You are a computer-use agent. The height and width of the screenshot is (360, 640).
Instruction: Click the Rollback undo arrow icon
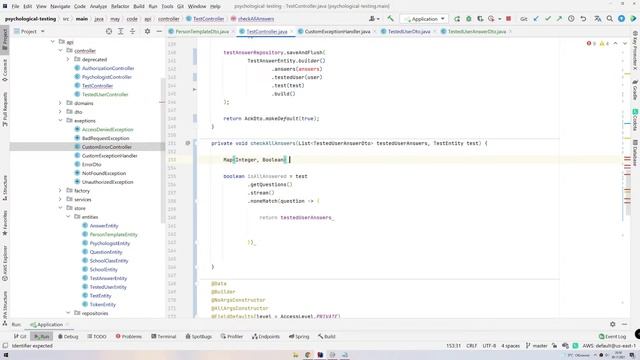coord(583,19)
